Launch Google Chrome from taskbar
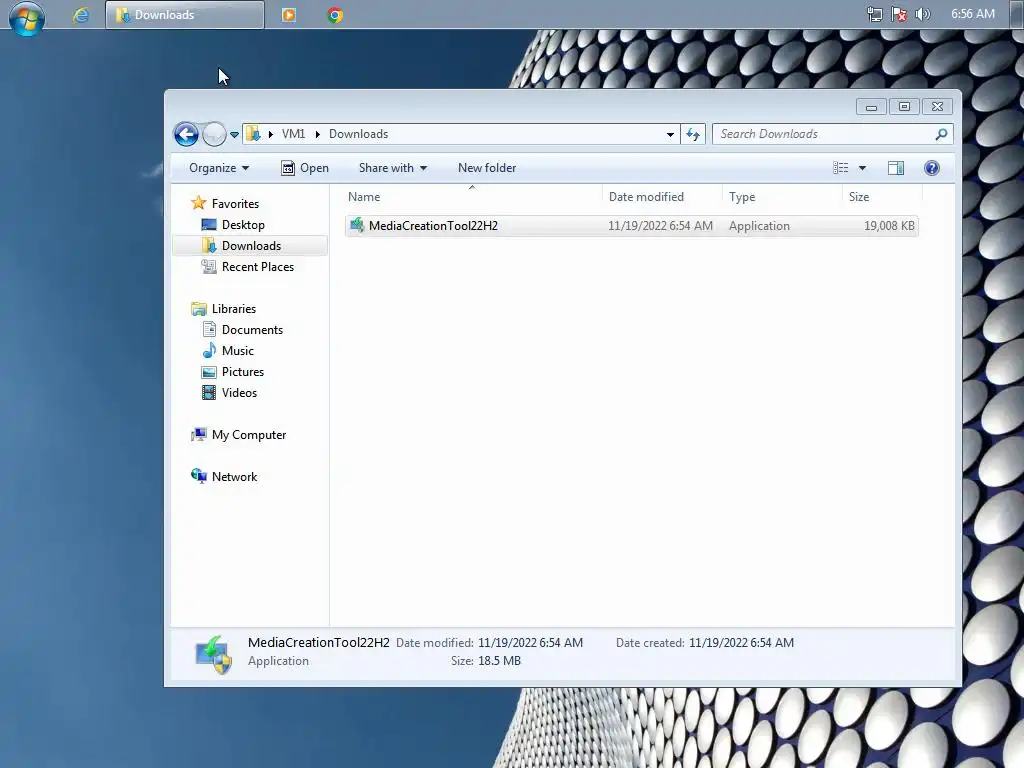Viewport: 1024px width, 768px height. pos(335,15)
